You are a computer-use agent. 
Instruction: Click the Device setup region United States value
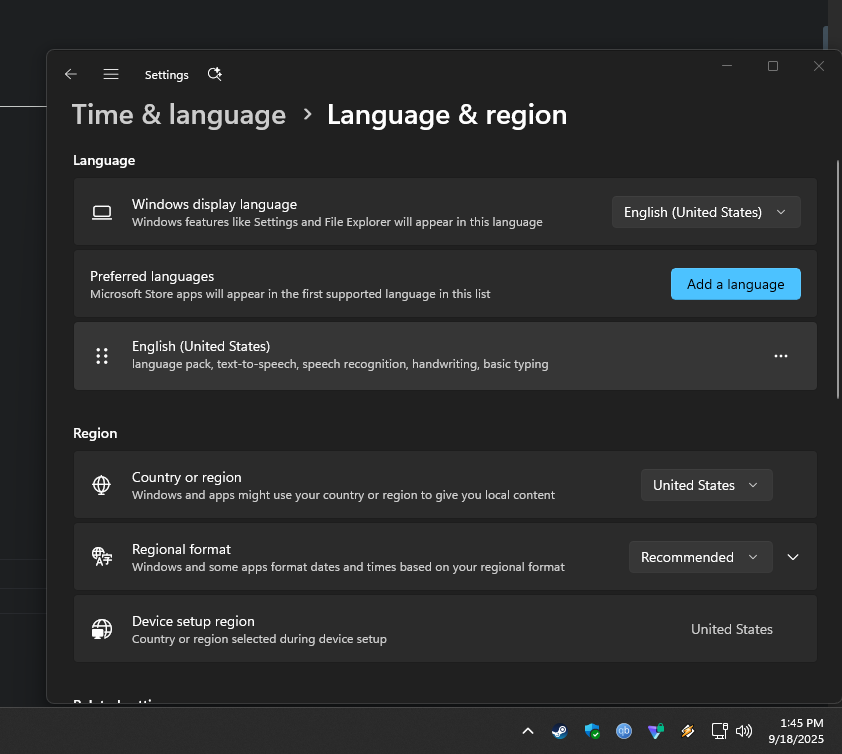[x=731, y=629]
